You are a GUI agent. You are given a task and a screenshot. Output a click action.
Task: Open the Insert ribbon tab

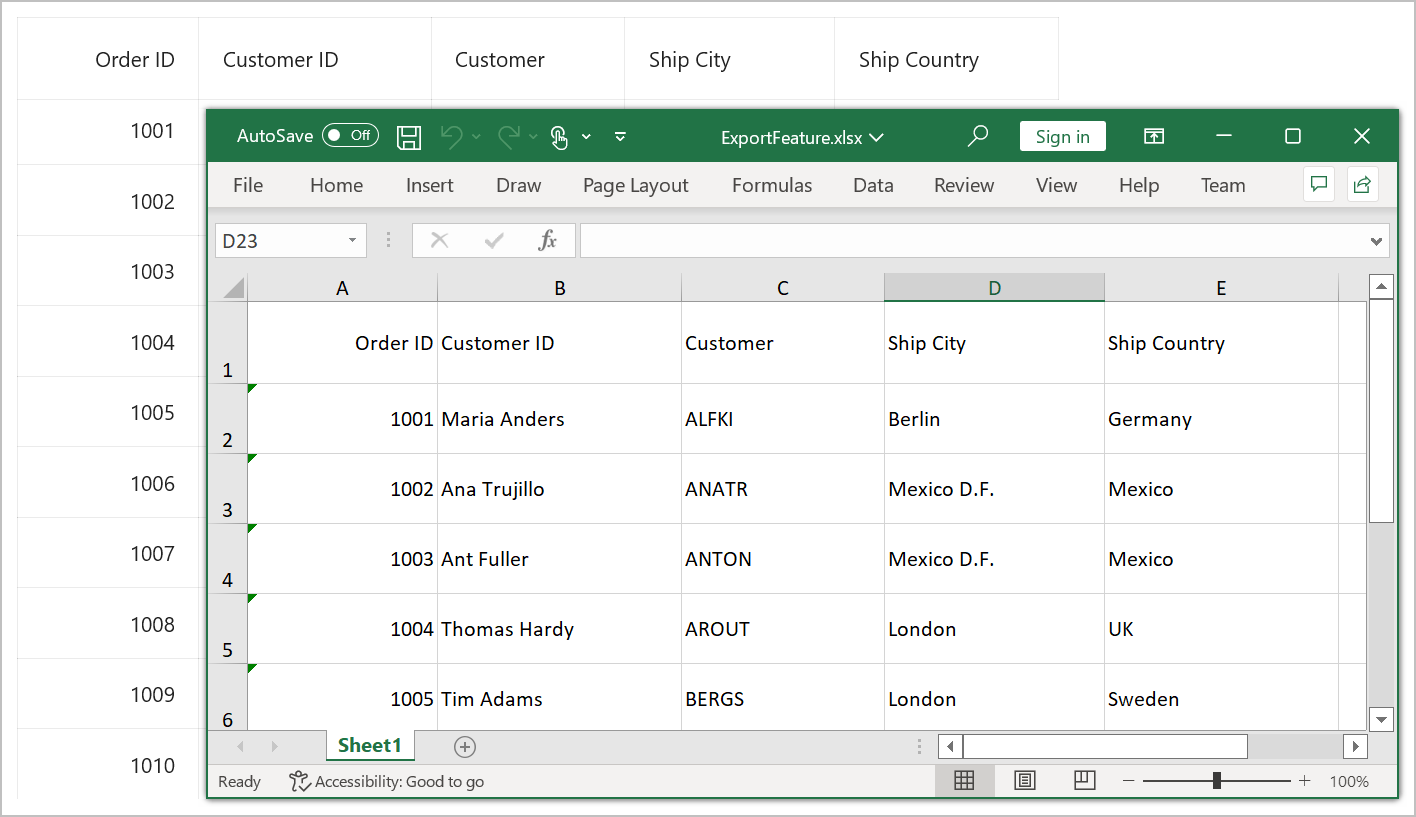click(x=430, y=185)
